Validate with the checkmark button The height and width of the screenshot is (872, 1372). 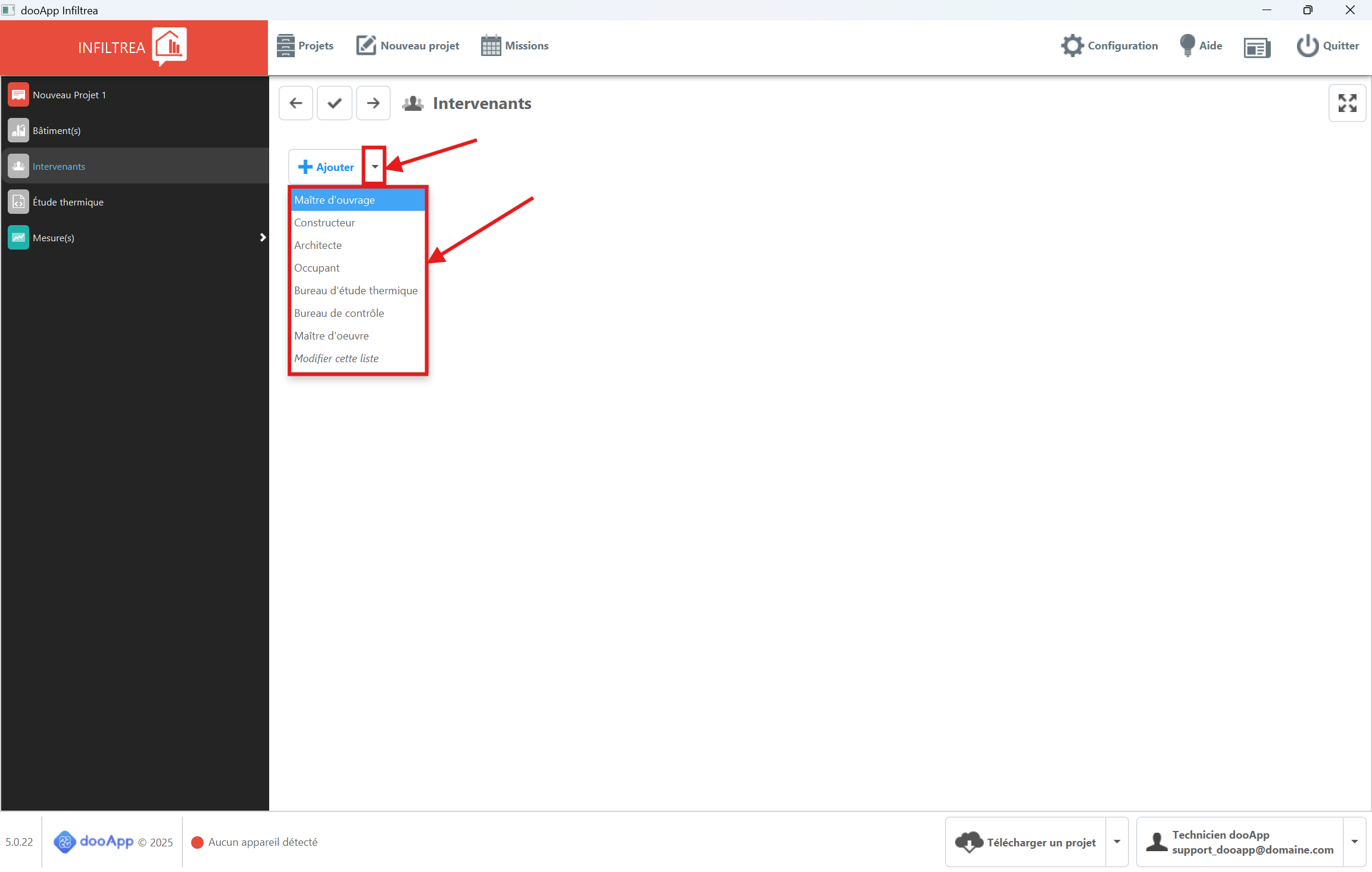coord(335,103)
